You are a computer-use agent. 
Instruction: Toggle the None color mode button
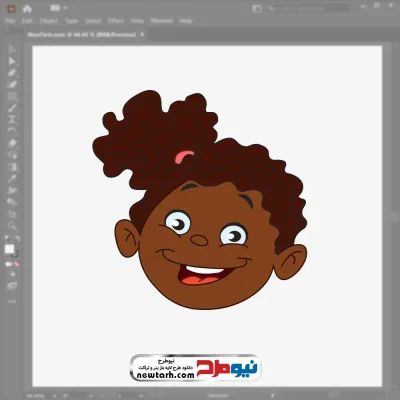point(17,264)
